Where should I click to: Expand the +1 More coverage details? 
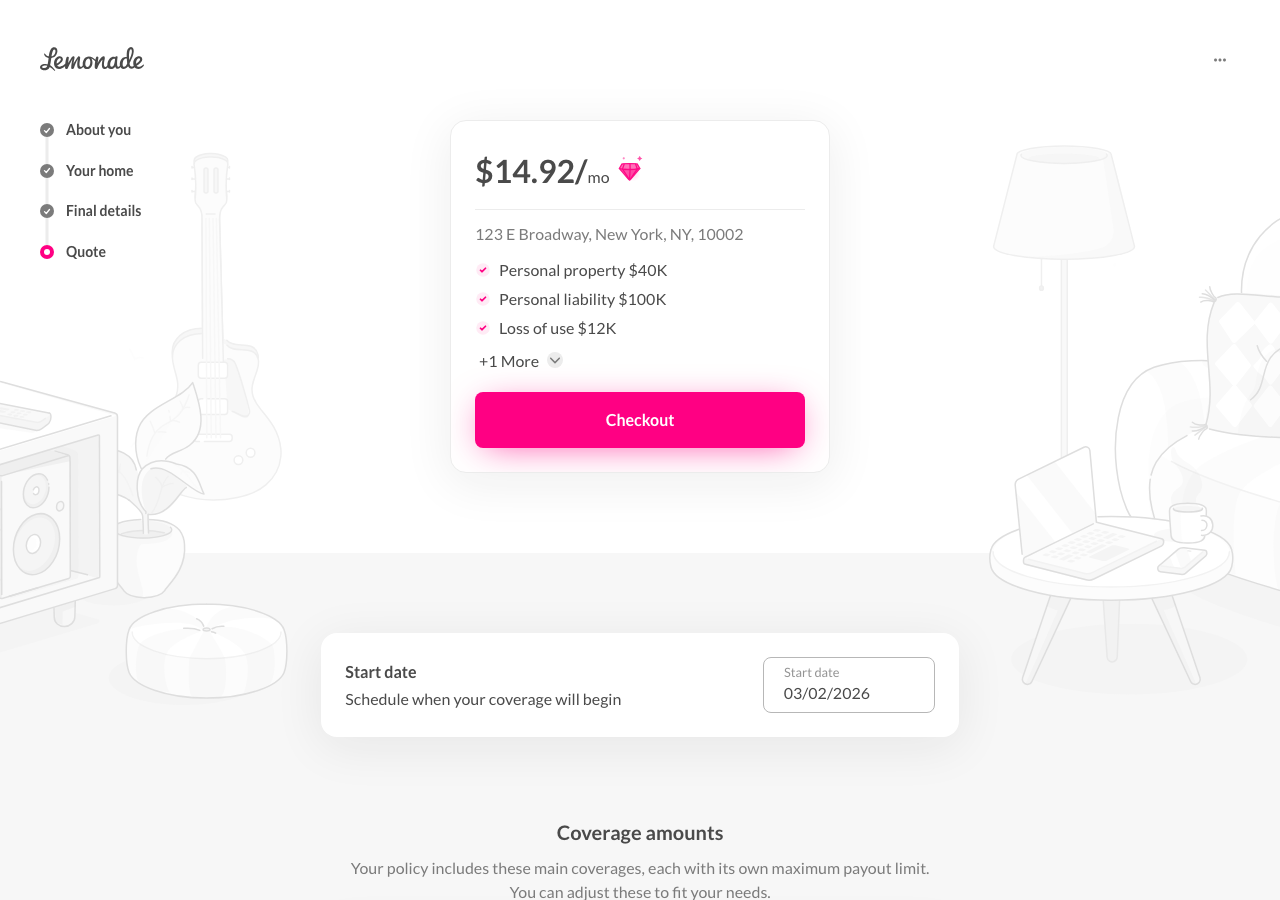[x=508, y=360]
